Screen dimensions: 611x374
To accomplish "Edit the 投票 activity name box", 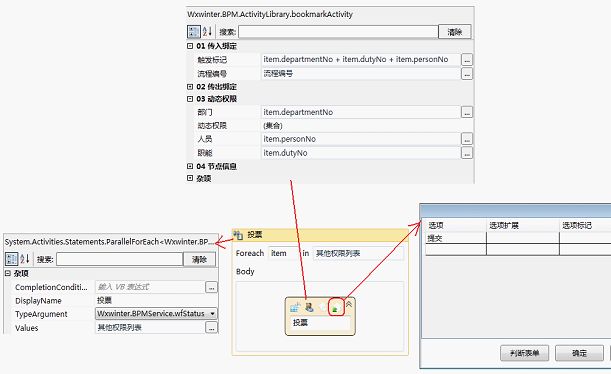I will pyautogui.click(x=320, y=323).
